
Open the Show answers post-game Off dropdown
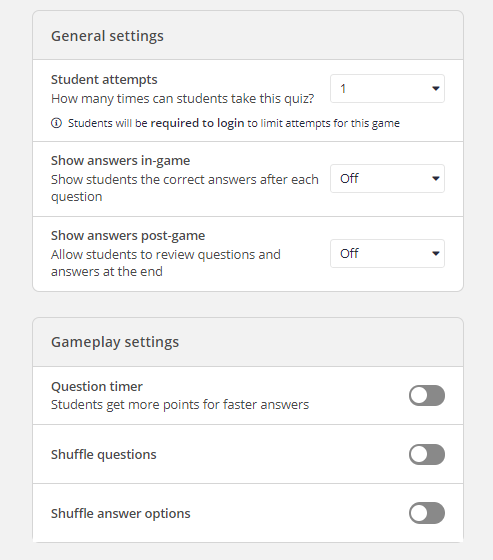[387, 254]
